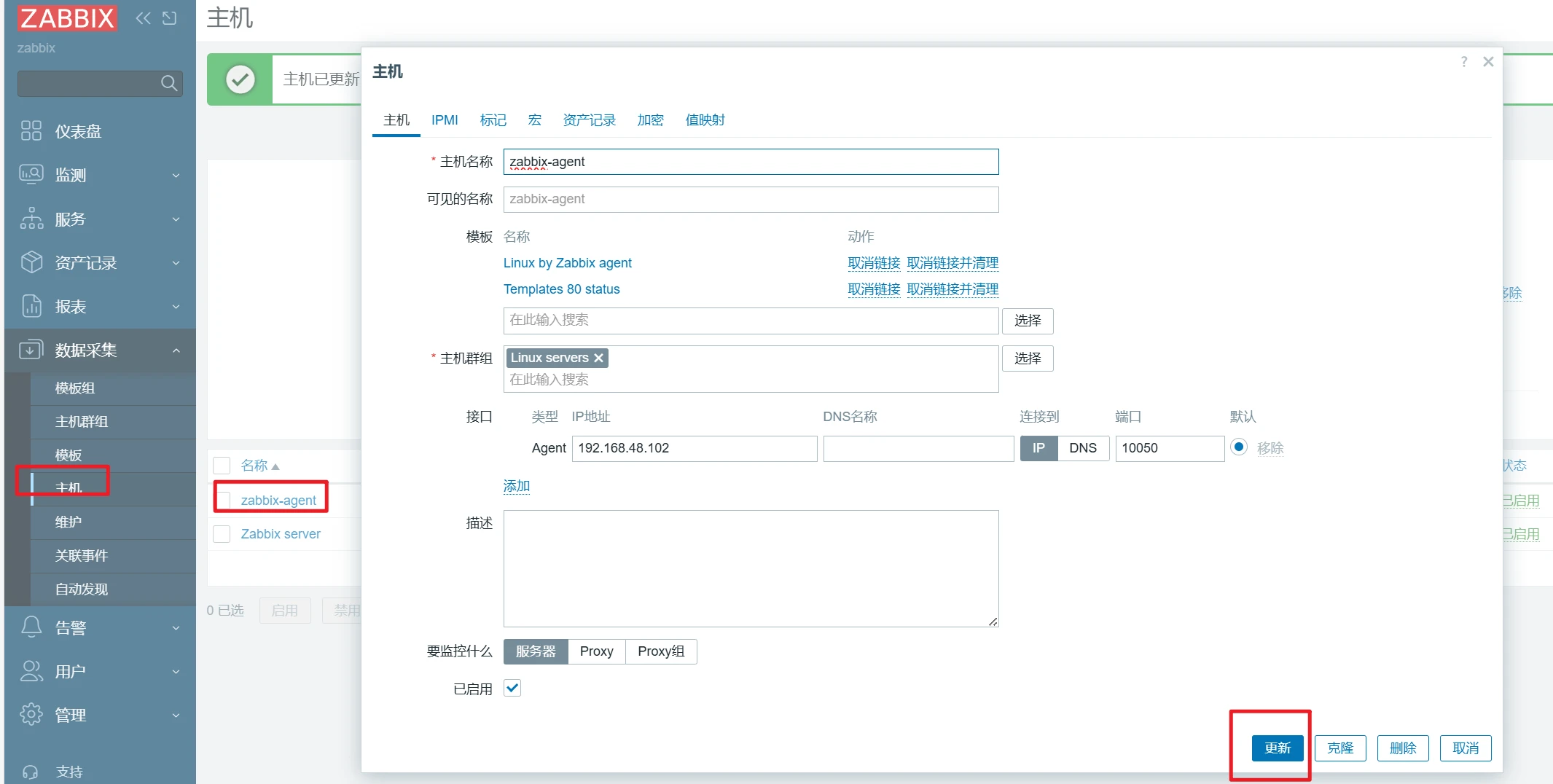Check the box next to Zabbix server
Image resolution: width=1553 pixels, height=784 pixels.
point(222,534)
